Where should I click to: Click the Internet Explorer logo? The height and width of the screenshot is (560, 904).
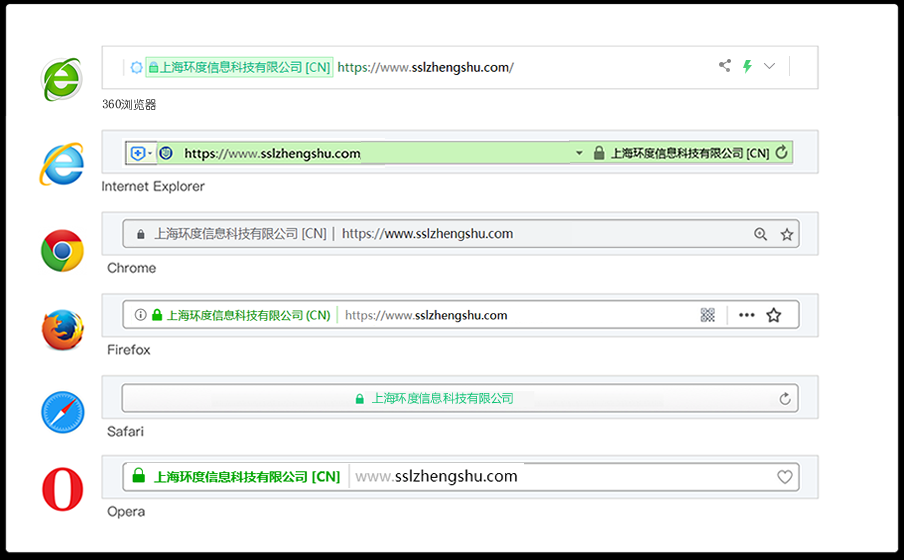point(62,164)
